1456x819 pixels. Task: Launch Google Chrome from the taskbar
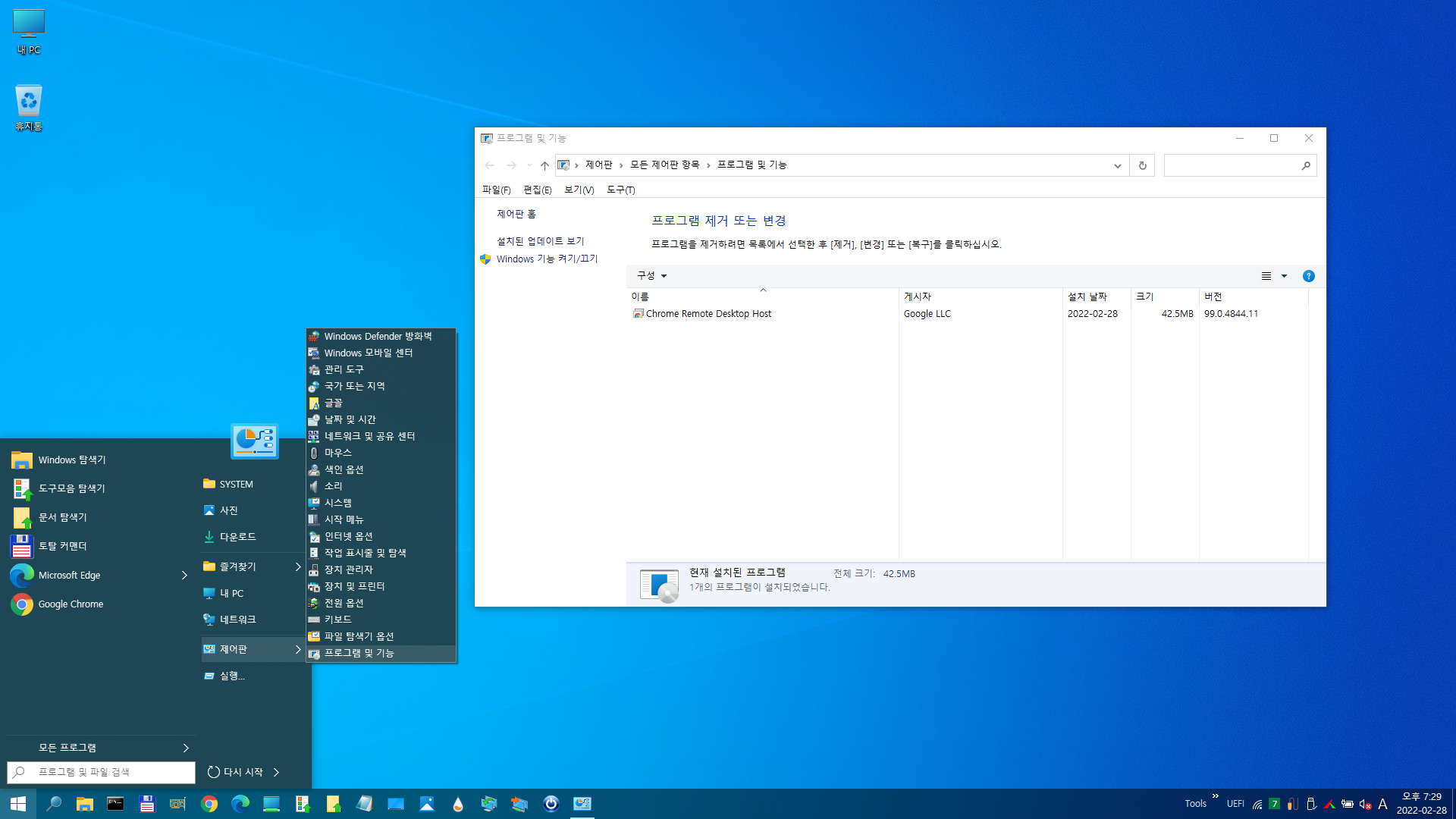click(209, 804)
